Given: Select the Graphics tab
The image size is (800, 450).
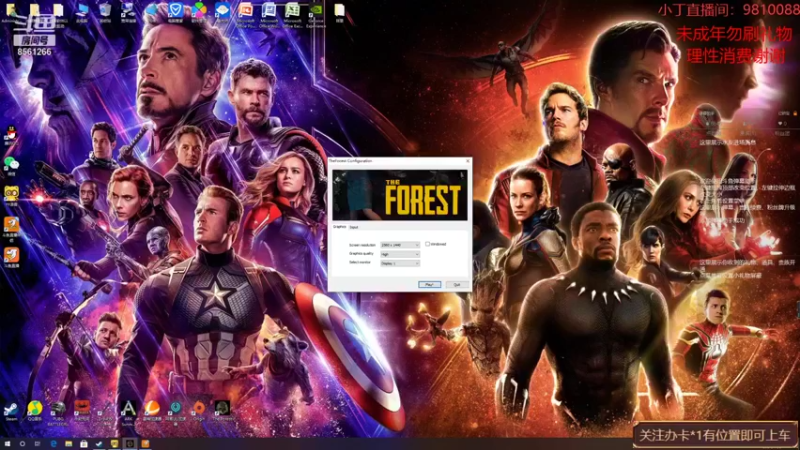Looking at the screenshot, I should click(x=339, y=227).
